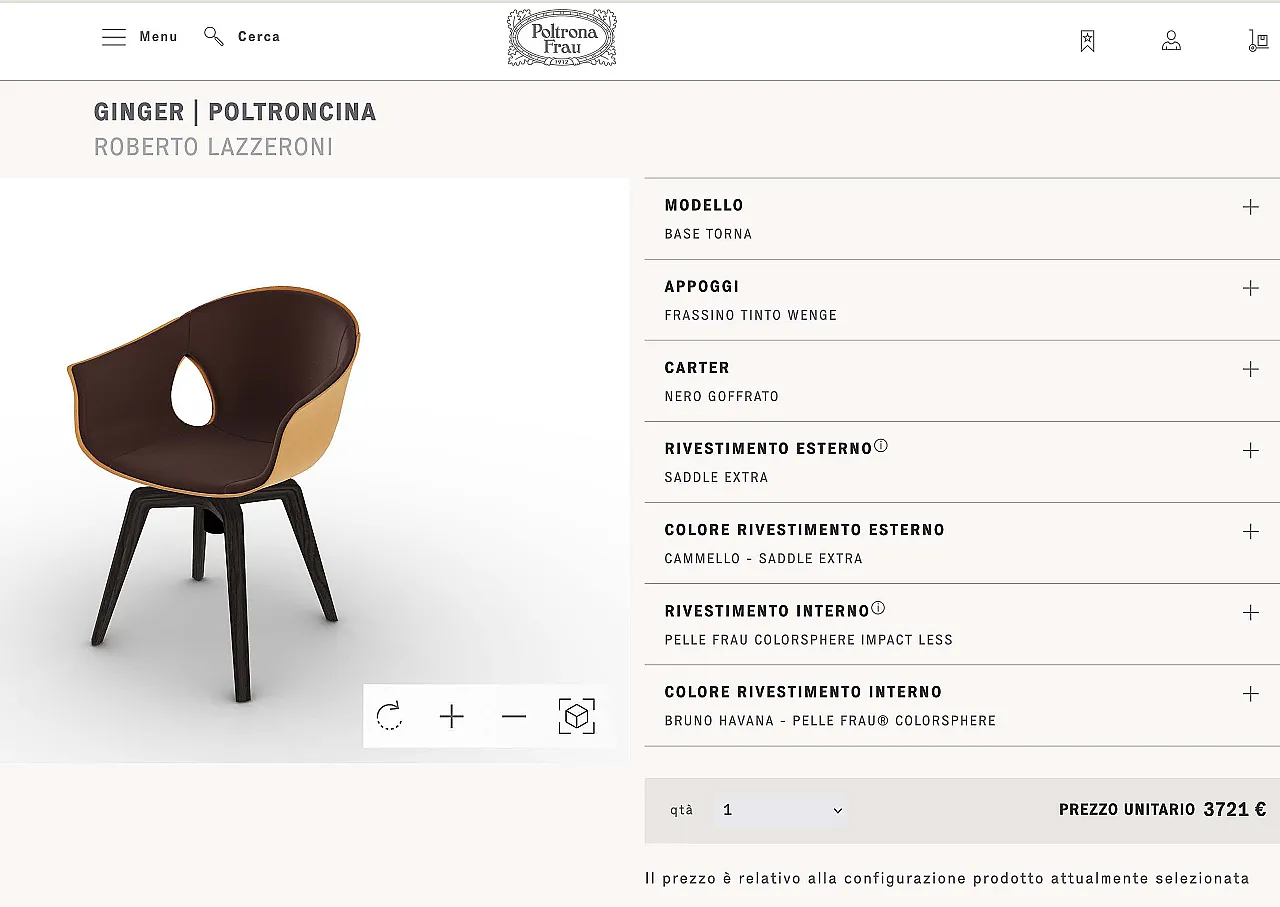
Task: Zoom in on the chair with the plus icon
Action: tap(451, 716)
